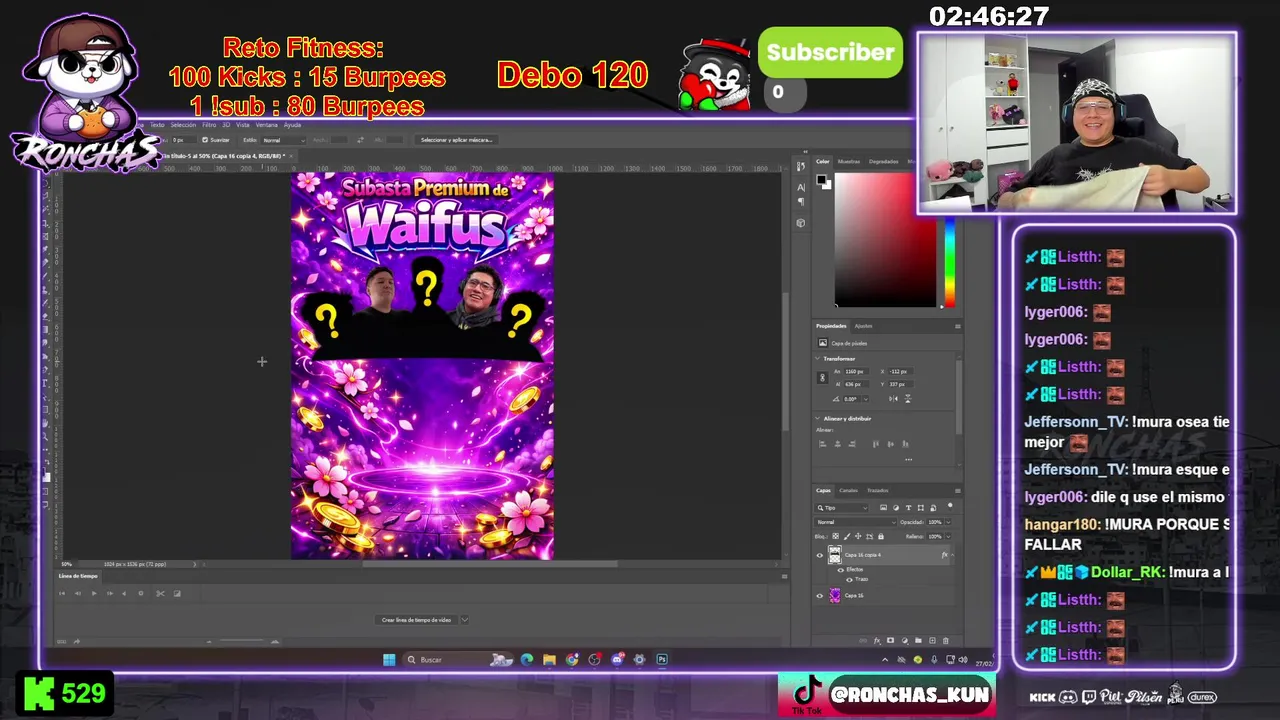
Task: Open timeline type dropdown arrow
Action: [x=464, y=620]
